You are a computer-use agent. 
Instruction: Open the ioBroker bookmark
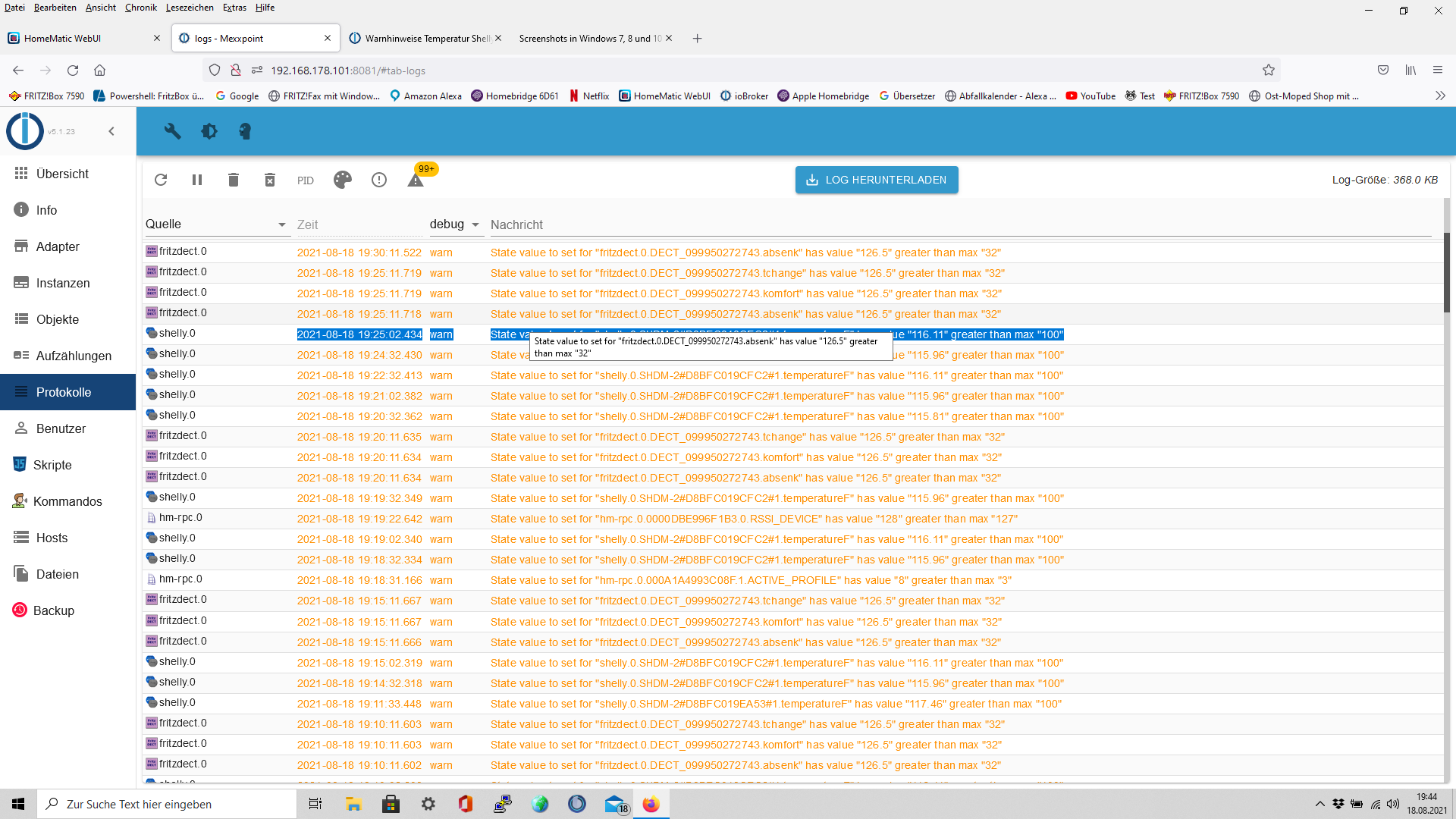[744, 96]
